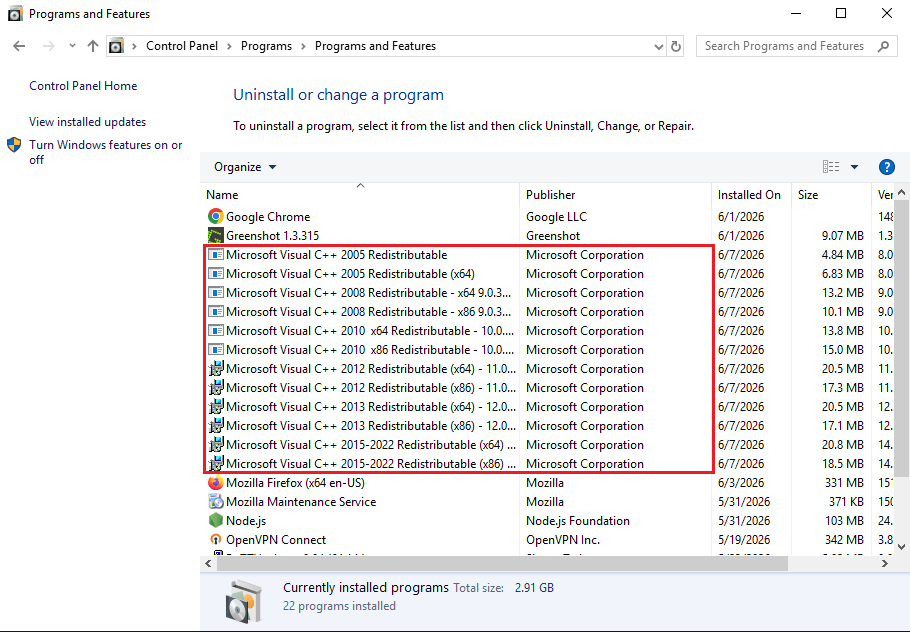Viewport: 910px width, 632px height.
Task: Select the OpenVPN Inc. publisher cell
Action: [562, 540]
